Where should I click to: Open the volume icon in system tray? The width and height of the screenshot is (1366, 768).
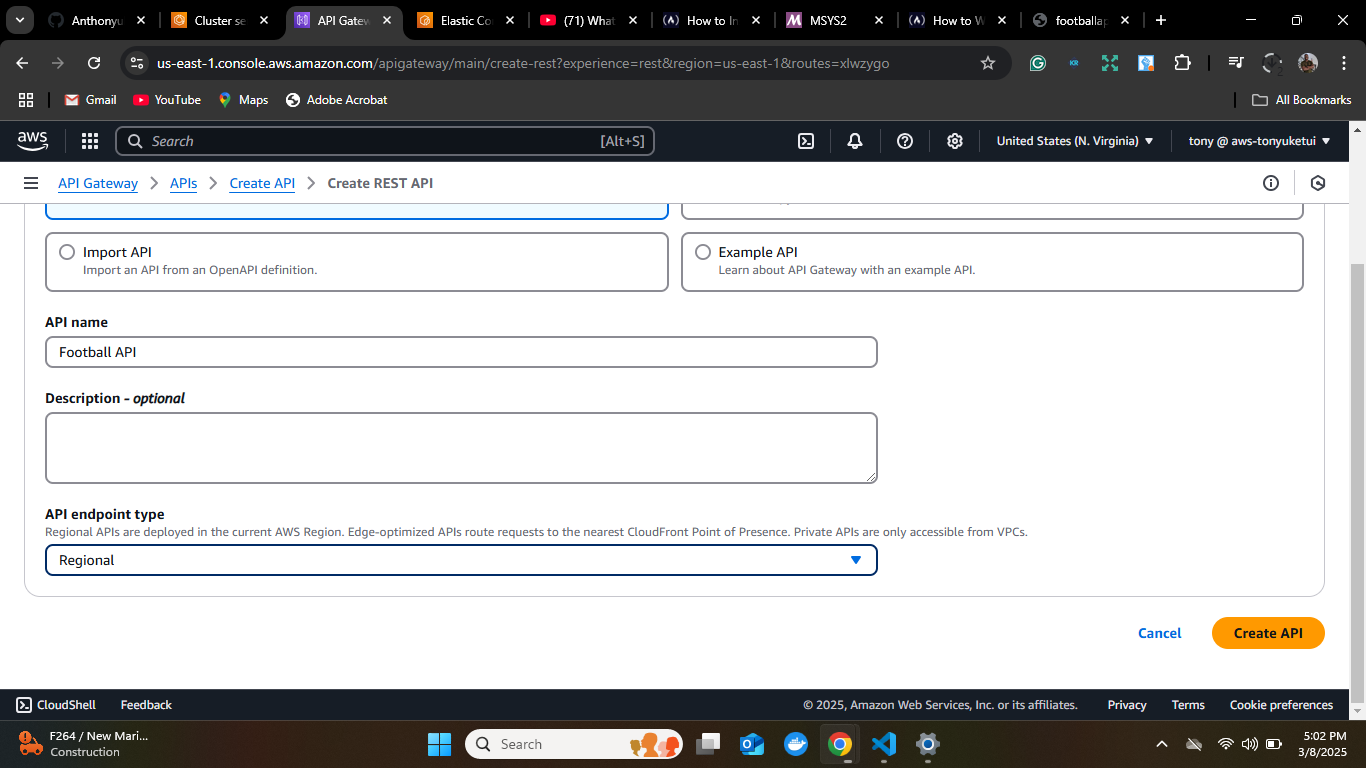pos(1249,744)
